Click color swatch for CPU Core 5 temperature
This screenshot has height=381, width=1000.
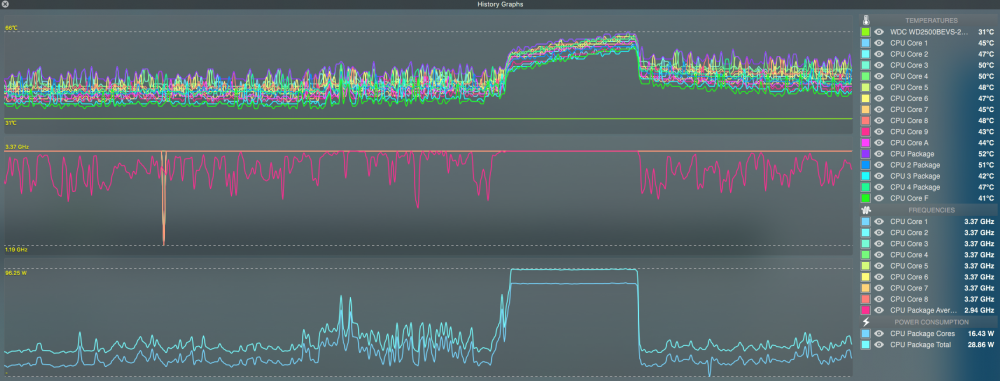(x=865, y=87)
